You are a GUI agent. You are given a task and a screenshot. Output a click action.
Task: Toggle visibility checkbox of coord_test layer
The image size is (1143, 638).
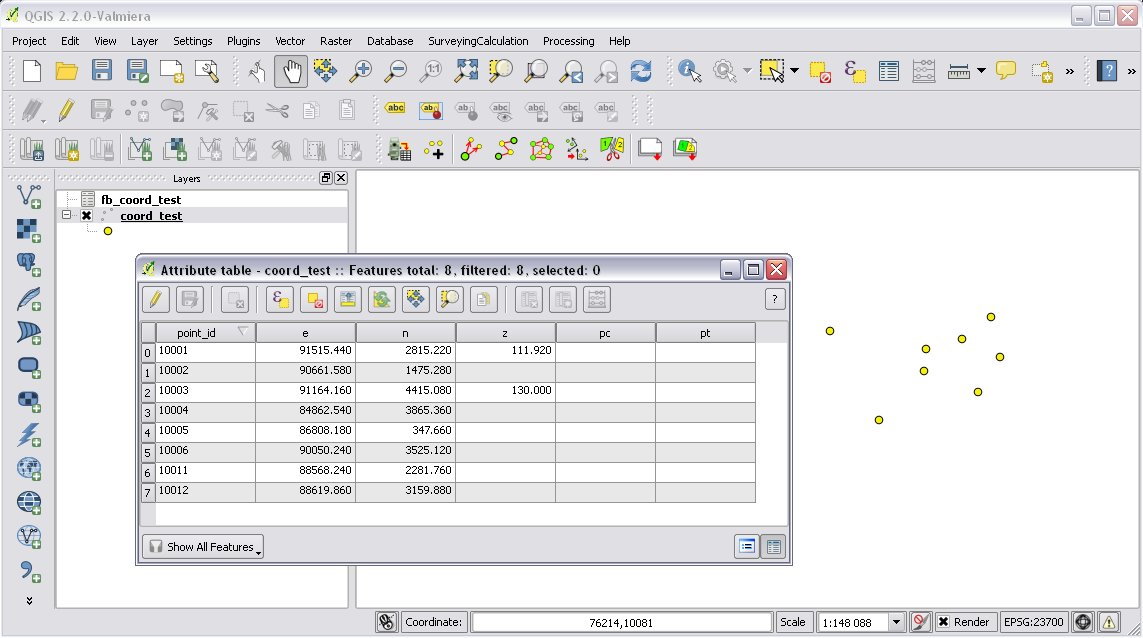coord(87,216)
